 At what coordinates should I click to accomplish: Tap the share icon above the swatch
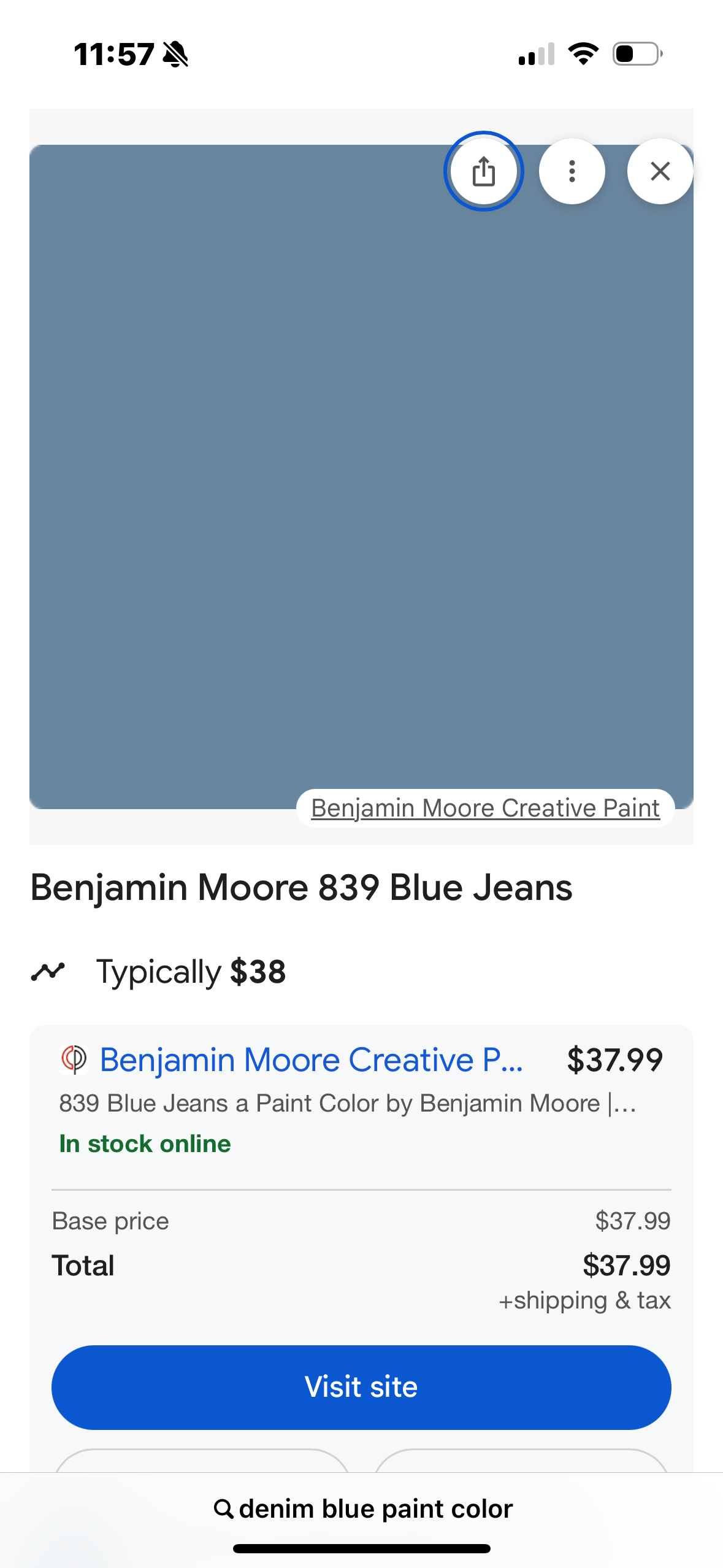click(483, 171)
